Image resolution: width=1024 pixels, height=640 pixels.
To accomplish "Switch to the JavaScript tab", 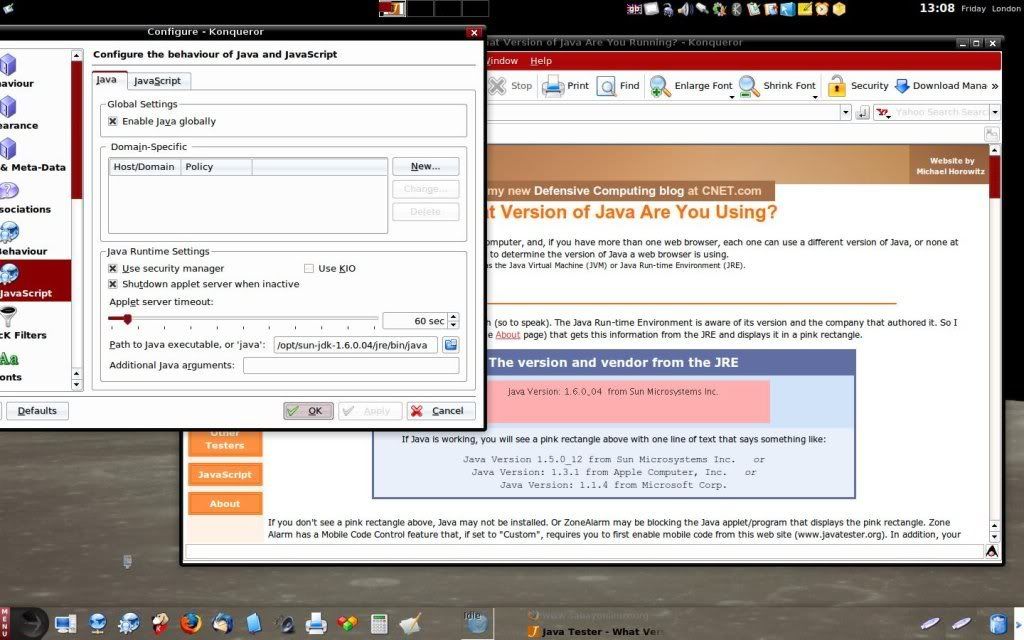I will (x=157, y=81).
